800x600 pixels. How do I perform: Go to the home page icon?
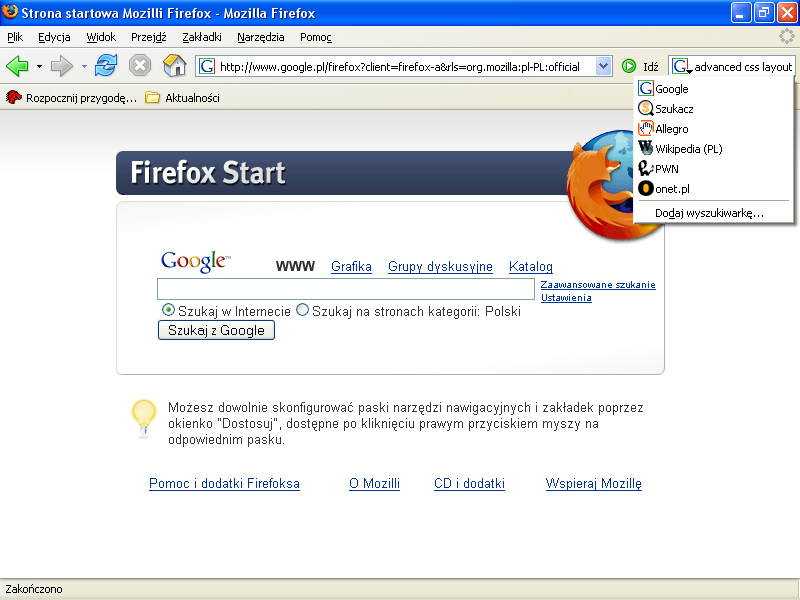(x=174, y=66)
